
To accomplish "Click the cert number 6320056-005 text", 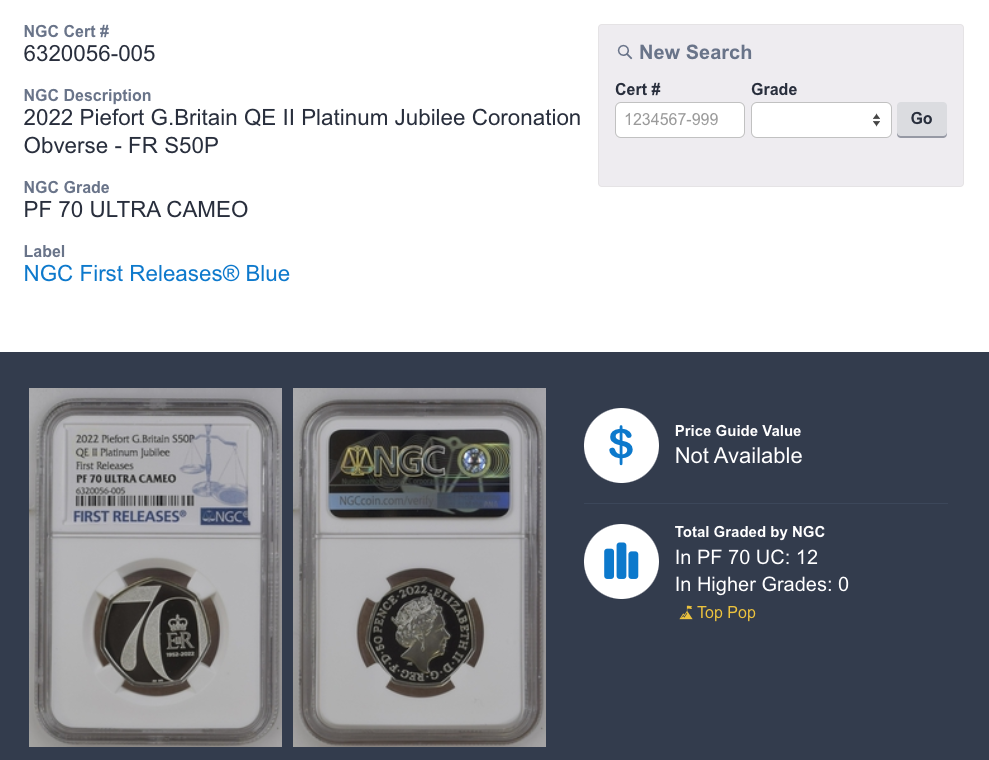I will pyautogui.click(x=90, y=54).
